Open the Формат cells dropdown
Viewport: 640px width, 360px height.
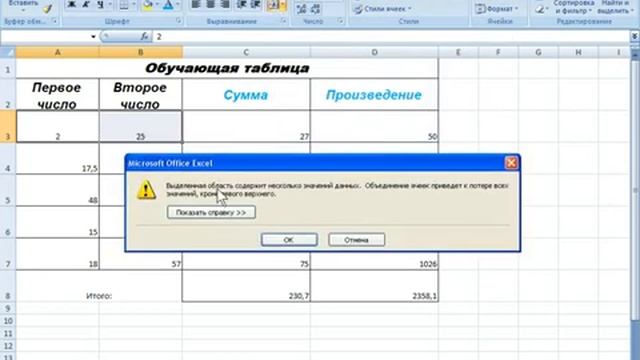click(x=497, y=9)
